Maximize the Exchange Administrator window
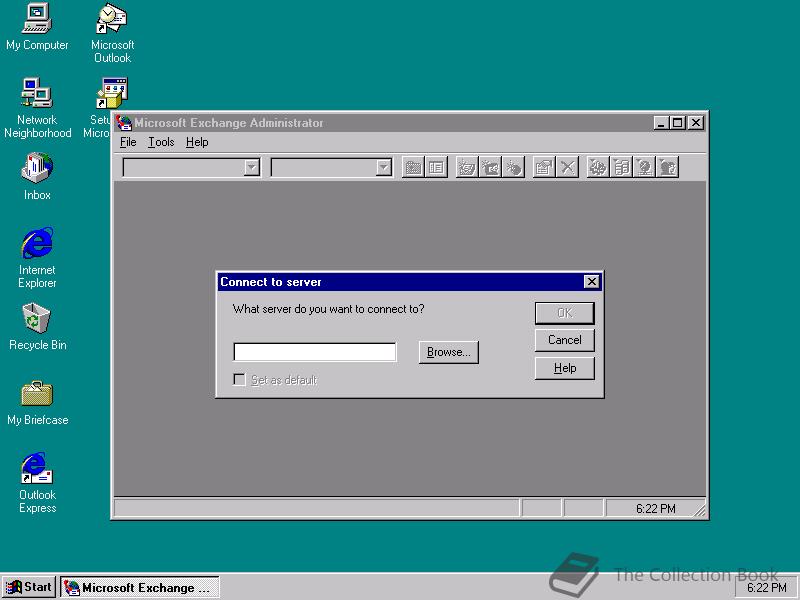Viewport: 800px width, 600px height. pyautogui.click(x=678, y=122)
